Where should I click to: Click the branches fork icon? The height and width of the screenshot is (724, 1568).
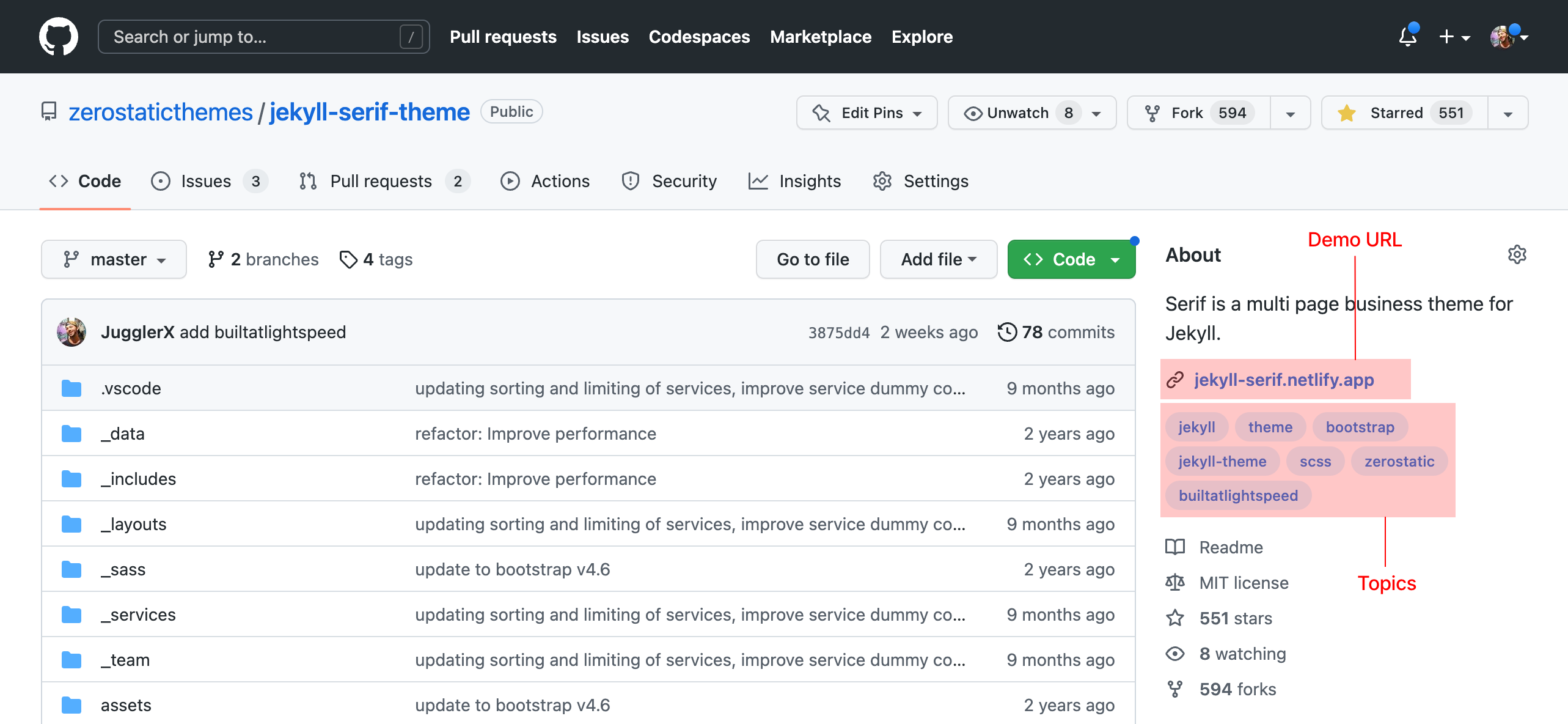[216, 259]
